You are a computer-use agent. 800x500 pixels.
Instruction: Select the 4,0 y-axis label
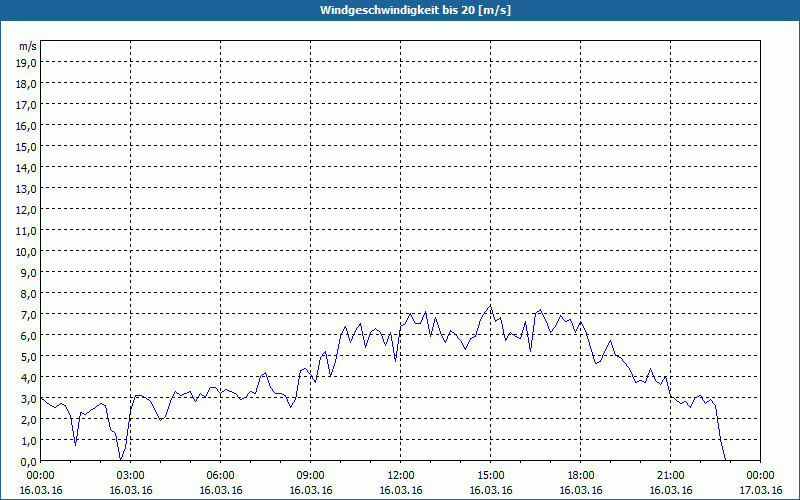coord(30,378)
